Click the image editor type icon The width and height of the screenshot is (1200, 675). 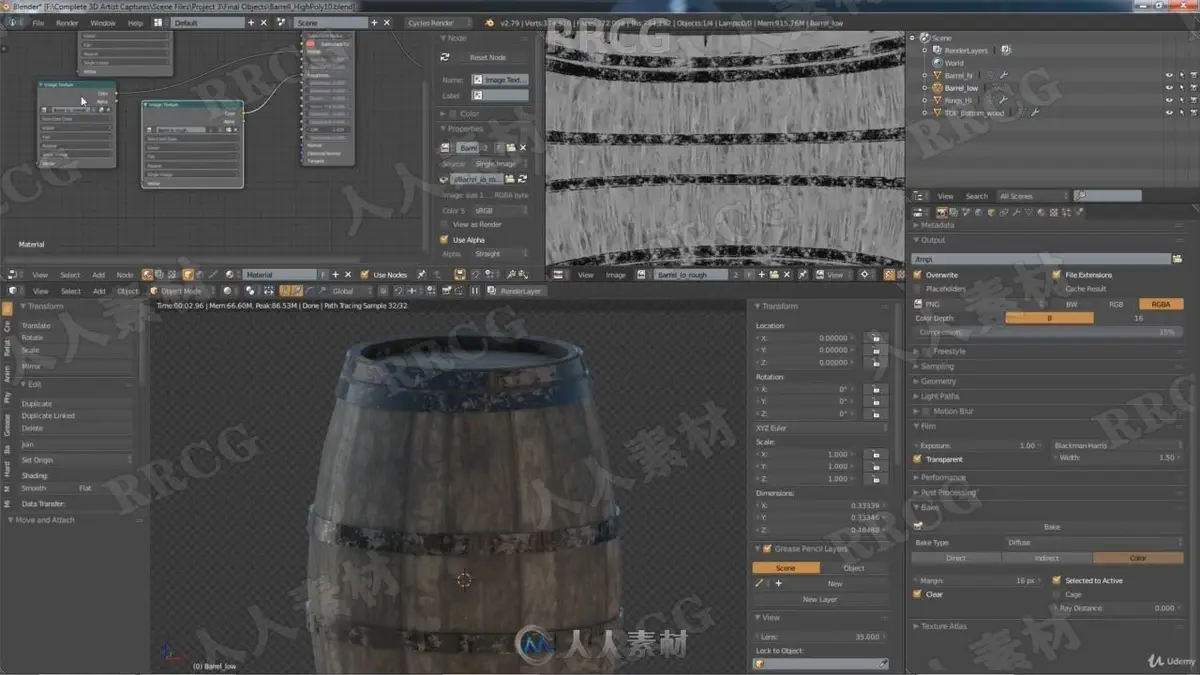(x=560, y=274)
